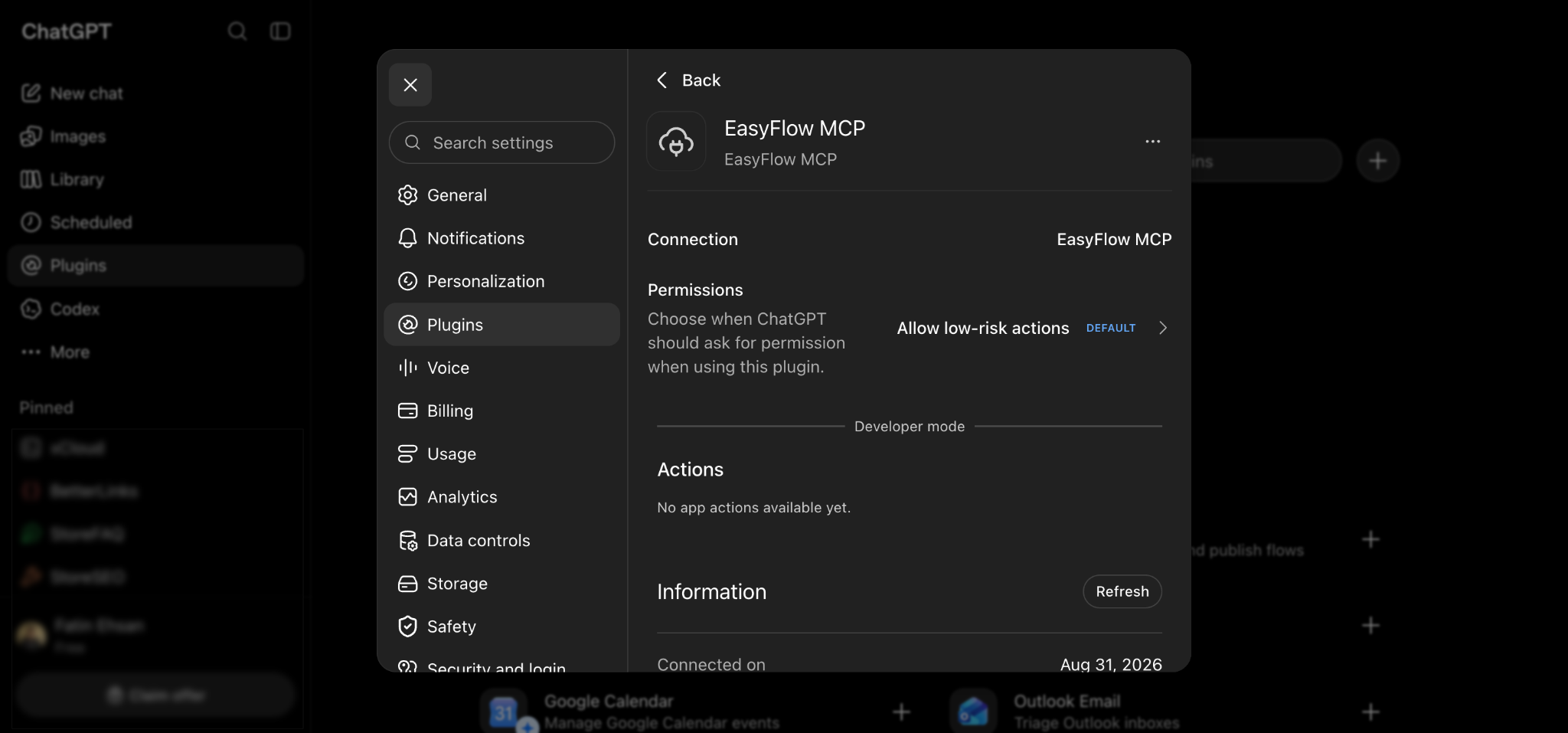
Task: Click the Google Calendar plugin icon
Action: click(x=504, y=712)
